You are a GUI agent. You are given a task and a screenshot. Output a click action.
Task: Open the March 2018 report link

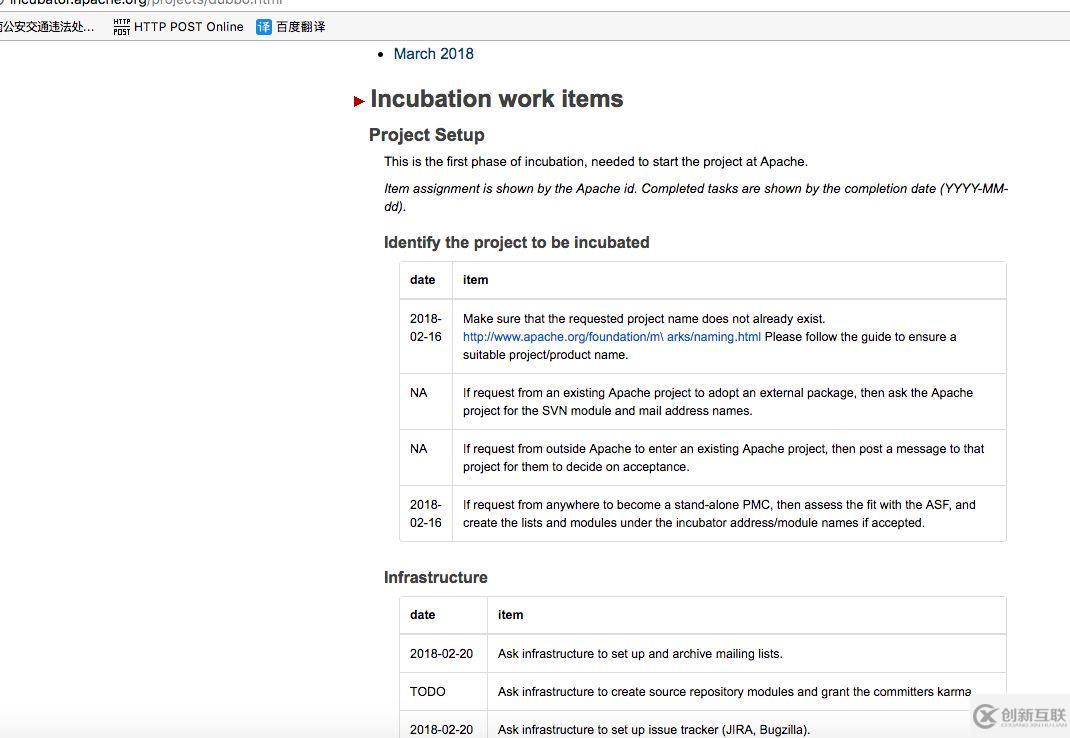pyautogui.click(x=433, y=54)
